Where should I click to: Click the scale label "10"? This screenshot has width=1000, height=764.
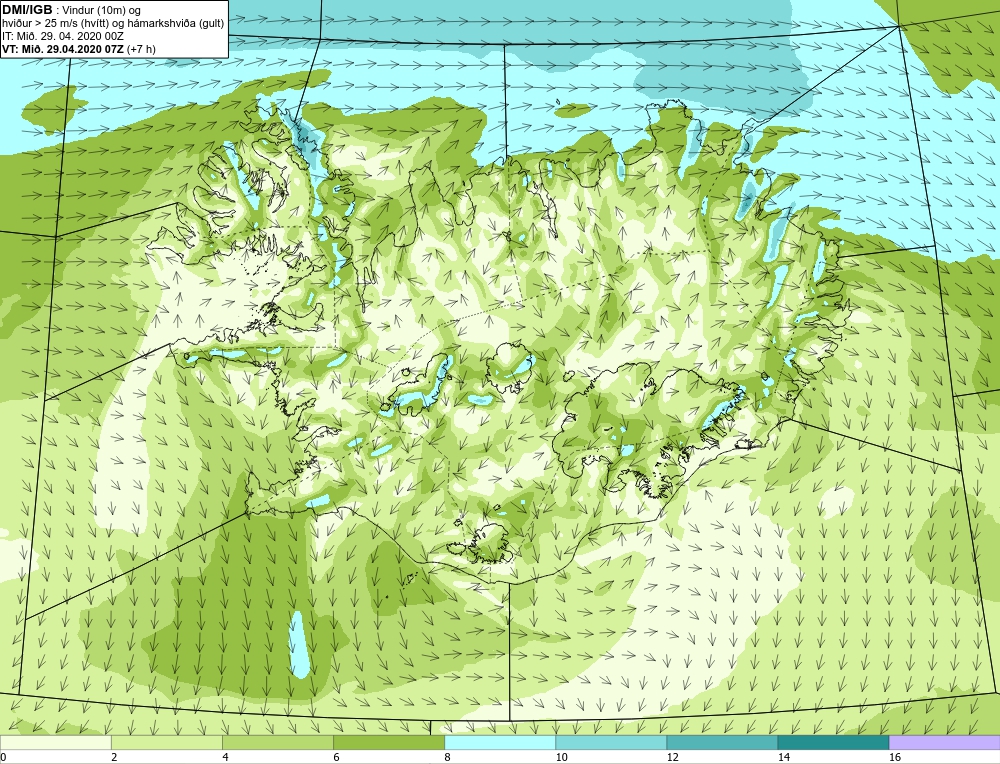click(561, 757)
